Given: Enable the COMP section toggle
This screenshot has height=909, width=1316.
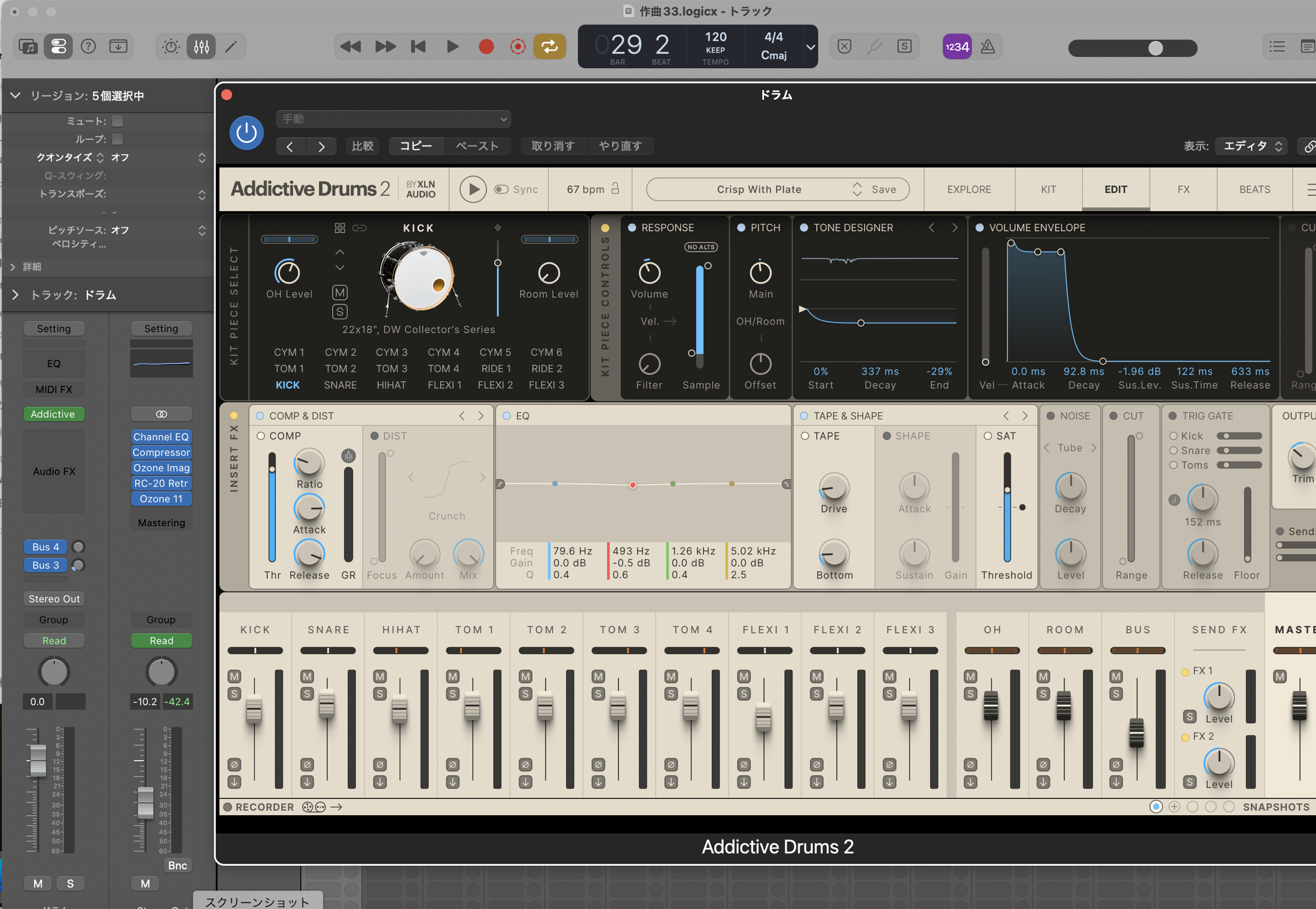Looking at the screenshot, I should point(261,436).
